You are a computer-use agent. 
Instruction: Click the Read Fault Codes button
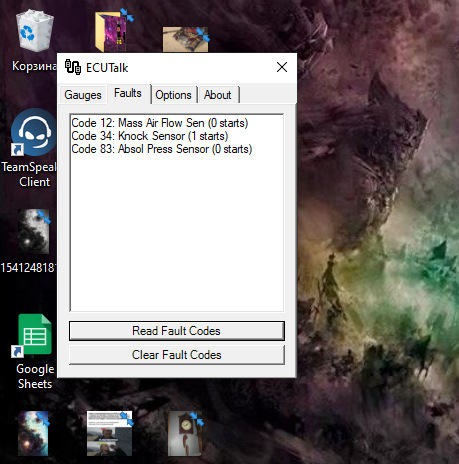[177, 331]
